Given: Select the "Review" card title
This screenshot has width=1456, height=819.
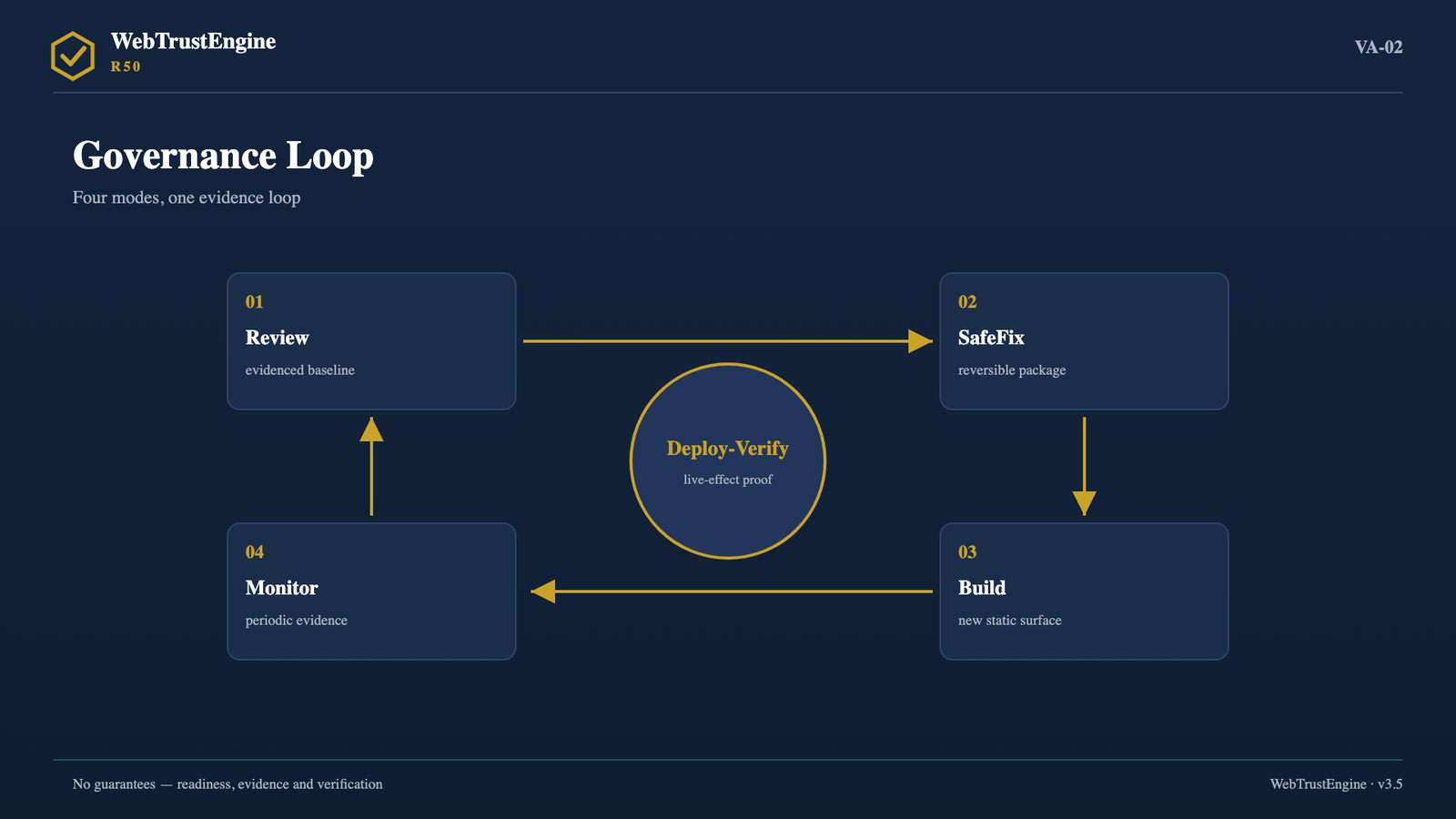Looking at the screenshot, I should coord(278,338).
